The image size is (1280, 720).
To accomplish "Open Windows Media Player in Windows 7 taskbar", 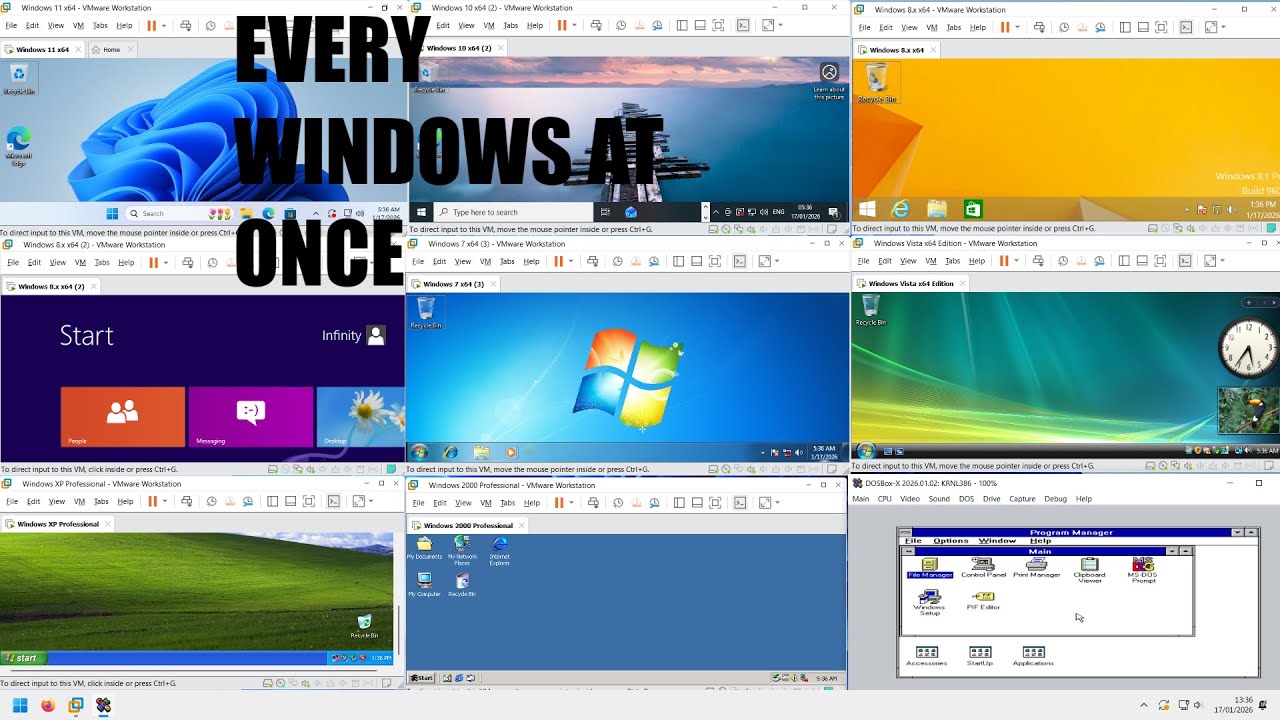I will (511, 452).
